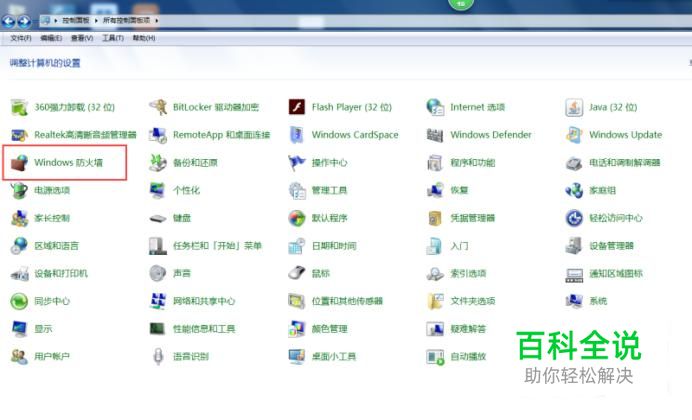Open the 帮助(H) menu

[x=144, y=38]
